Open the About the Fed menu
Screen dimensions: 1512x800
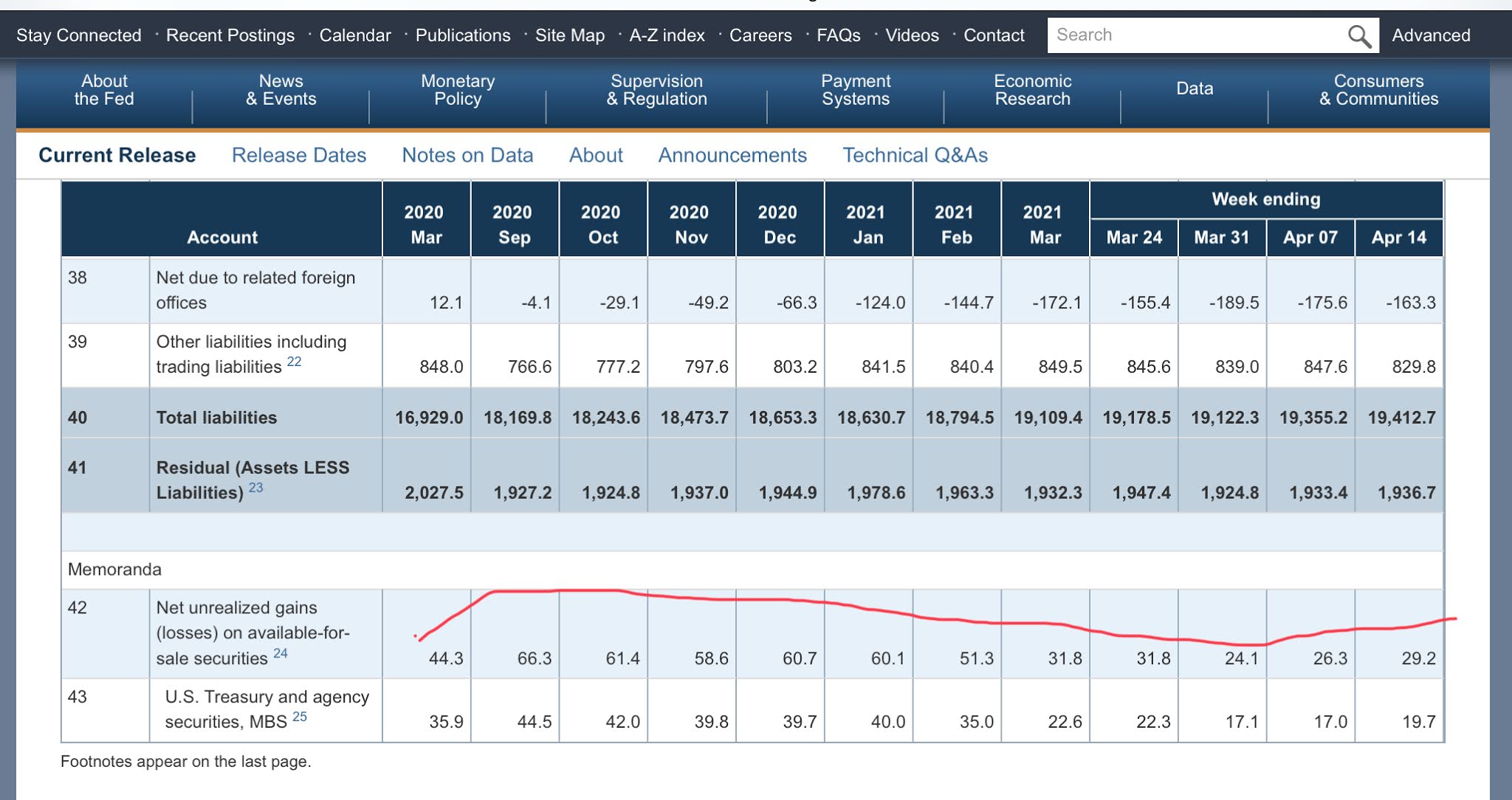tap(104, 90)
